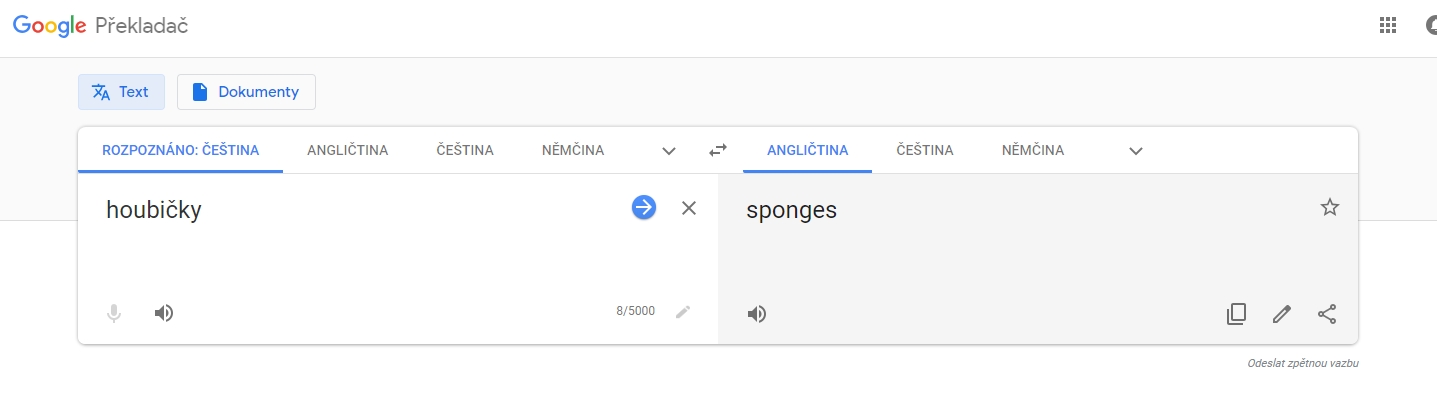Save translation with the star icon
Screen dimensions: 1437x407
(1329, 207)
